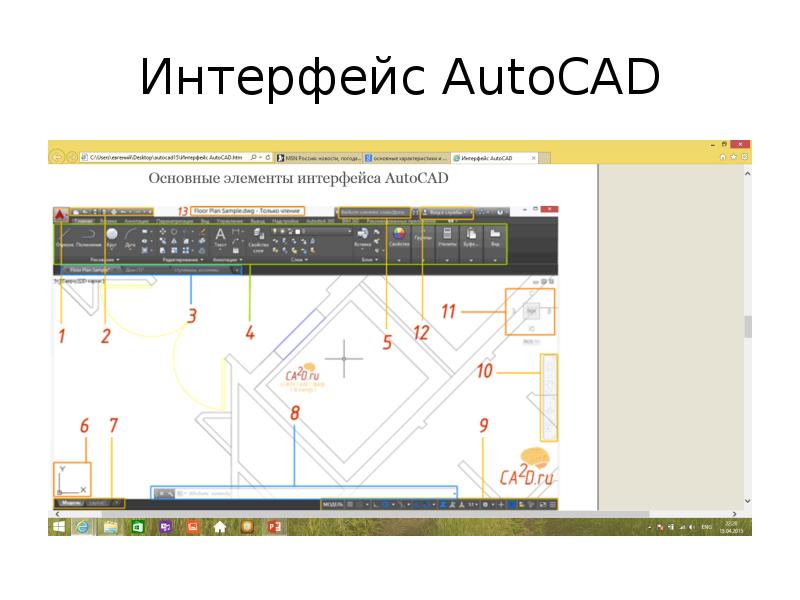Open the Clipboard panel (Буфер)
Image resolution: width=800 pixels, height=600 pixels.
pos(471,237)
